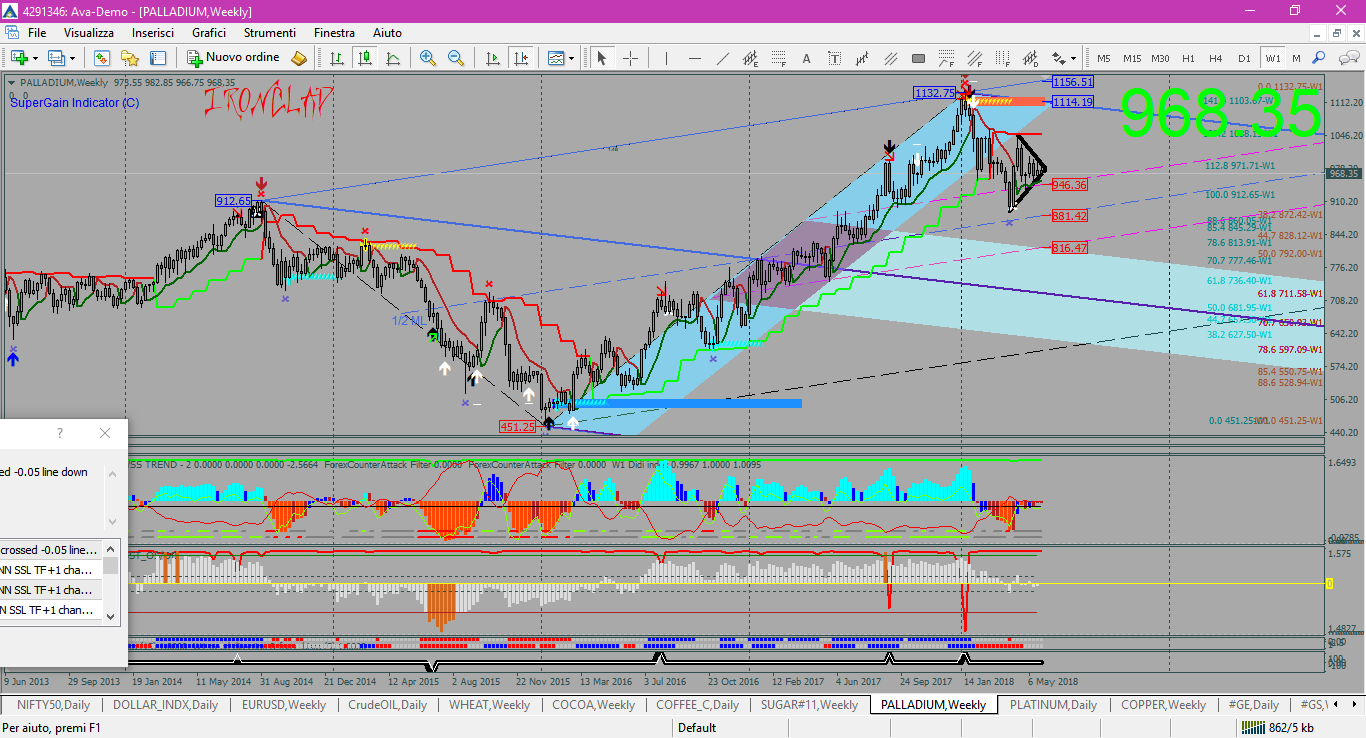Open the Navigator star-folder icon
Image resolution: width=1366 pixels, height=738 pixels.
[x=130, y=58]
